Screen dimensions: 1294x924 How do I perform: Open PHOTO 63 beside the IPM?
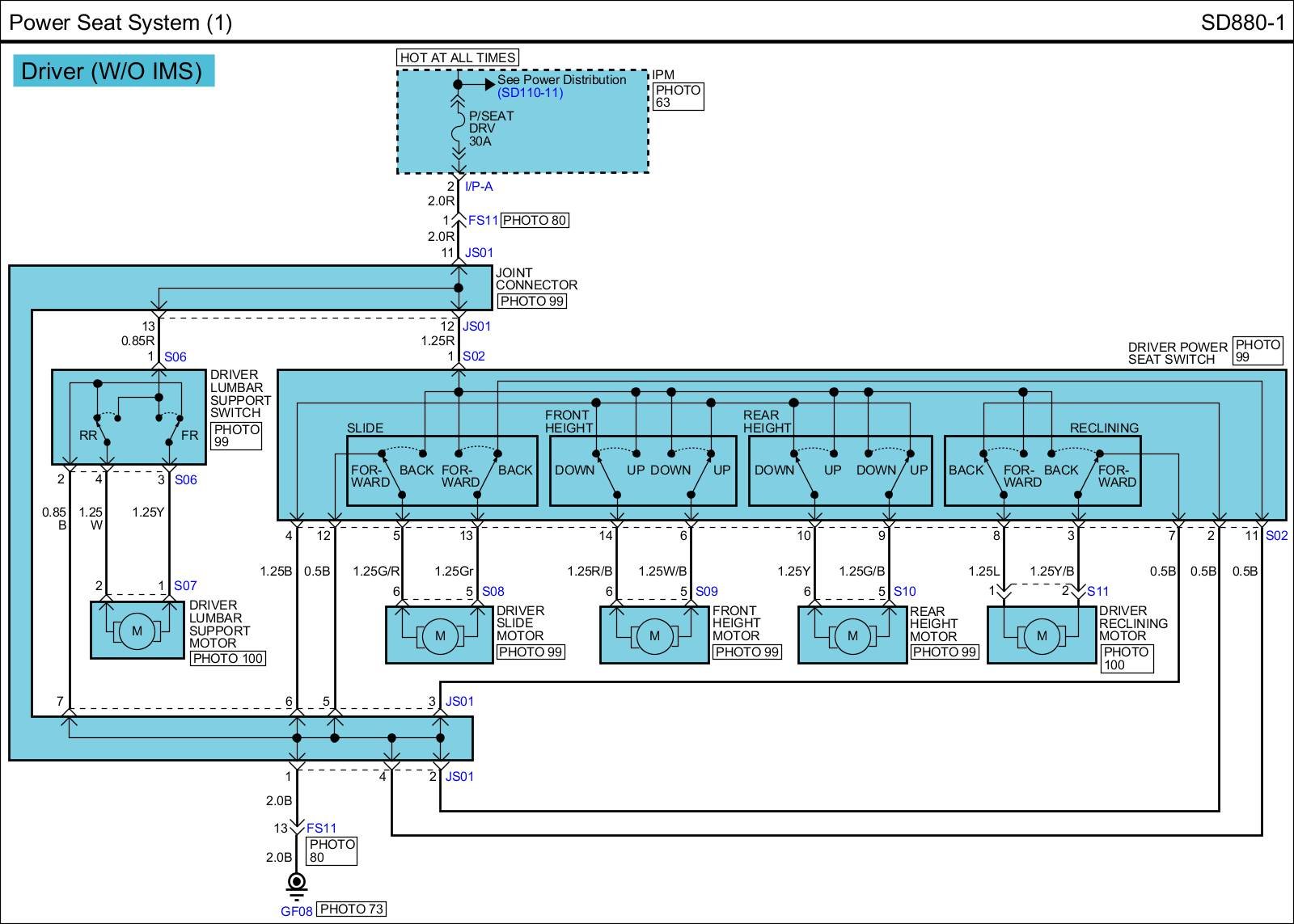678,96
